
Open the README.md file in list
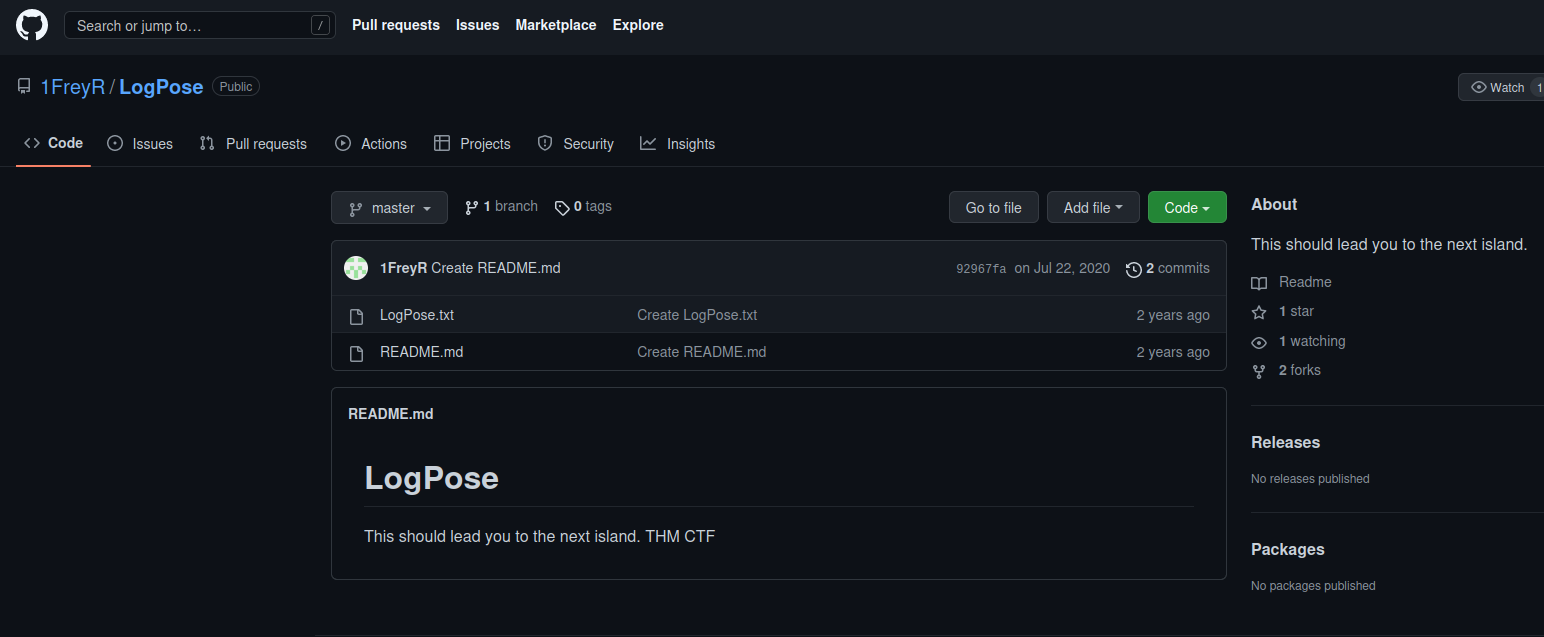point(421,352)
